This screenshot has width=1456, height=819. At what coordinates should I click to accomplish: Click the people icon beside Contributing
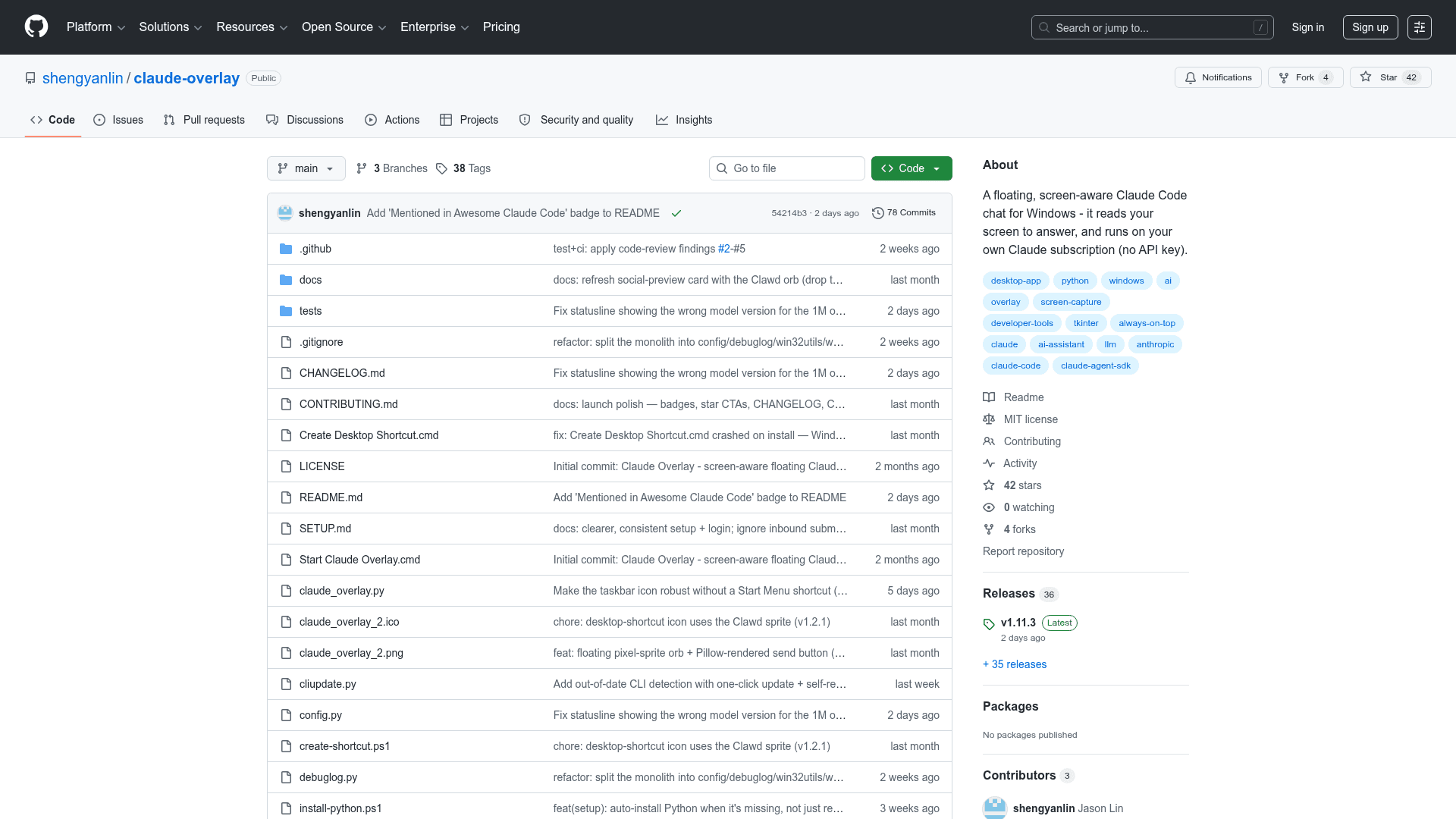989,441
